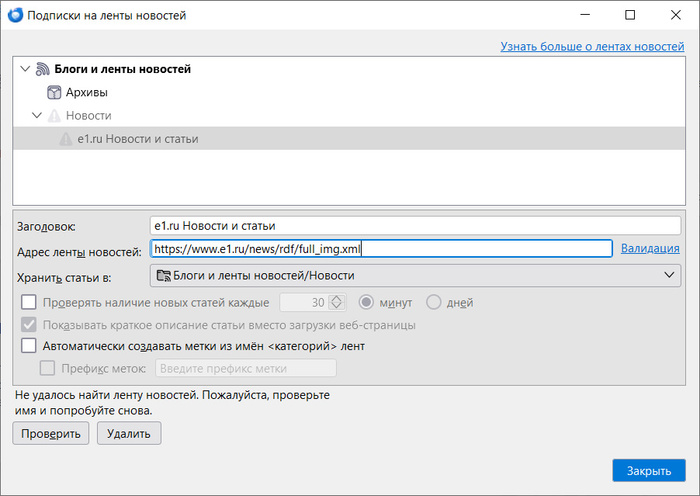The height and width of the screenshot is (496, 700).
Task: Enable Проверять наличие новых статей checkbox
Action: click(28, 302)
